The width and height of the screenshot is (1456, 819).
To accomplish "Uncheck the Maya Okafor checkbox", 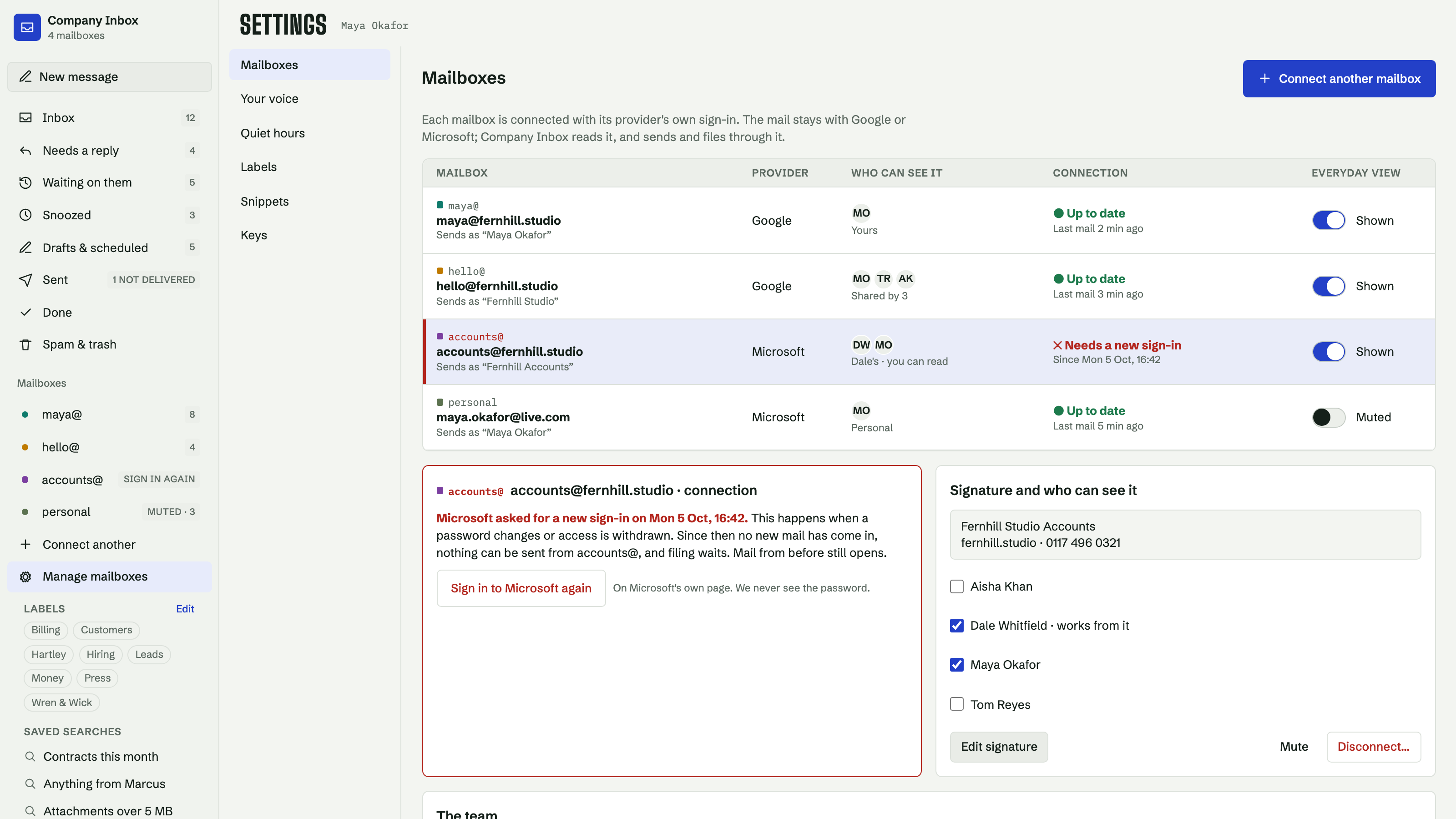I will click(x=957, y=665).
